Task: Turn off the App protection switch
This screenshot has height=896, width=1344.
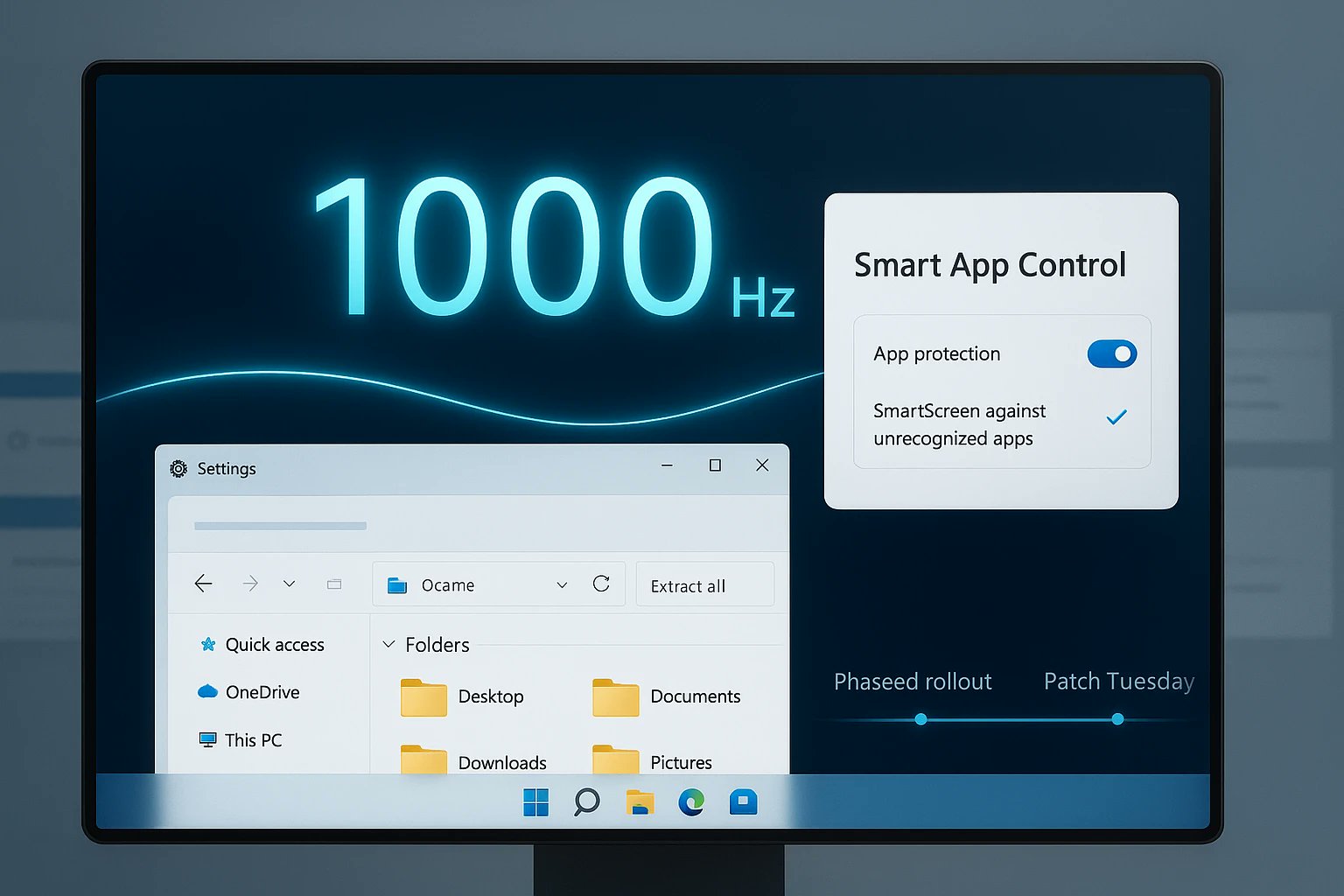Action: coord(1112,353)
